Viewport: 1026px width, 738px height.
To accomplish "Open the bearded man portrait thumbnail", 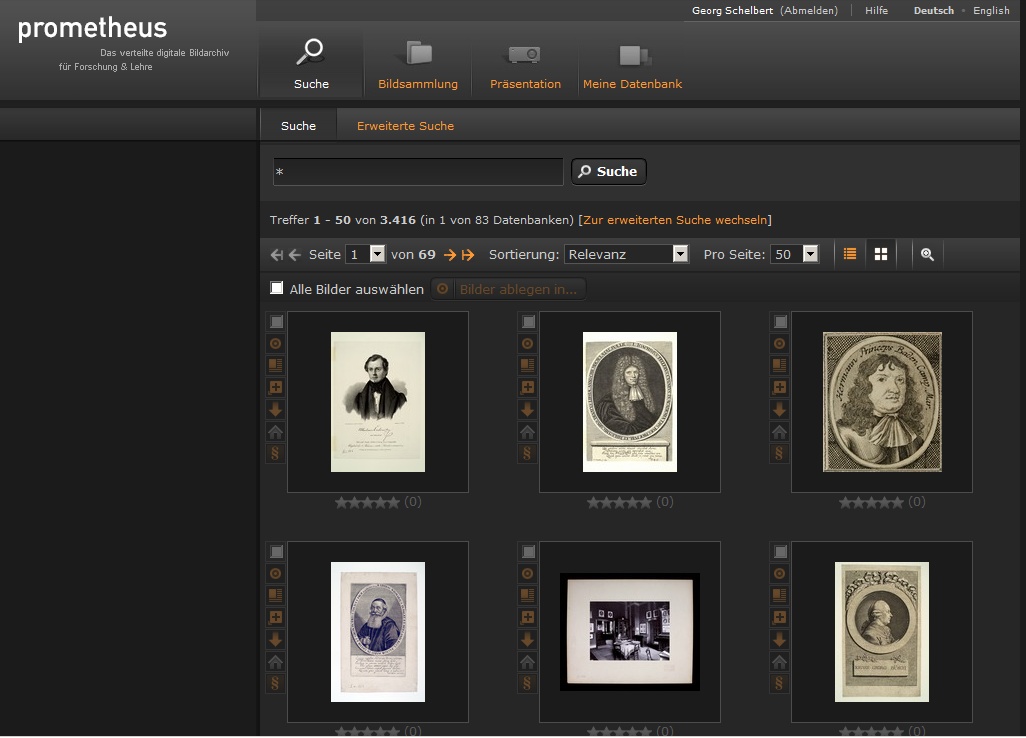I will coord(378,632).
